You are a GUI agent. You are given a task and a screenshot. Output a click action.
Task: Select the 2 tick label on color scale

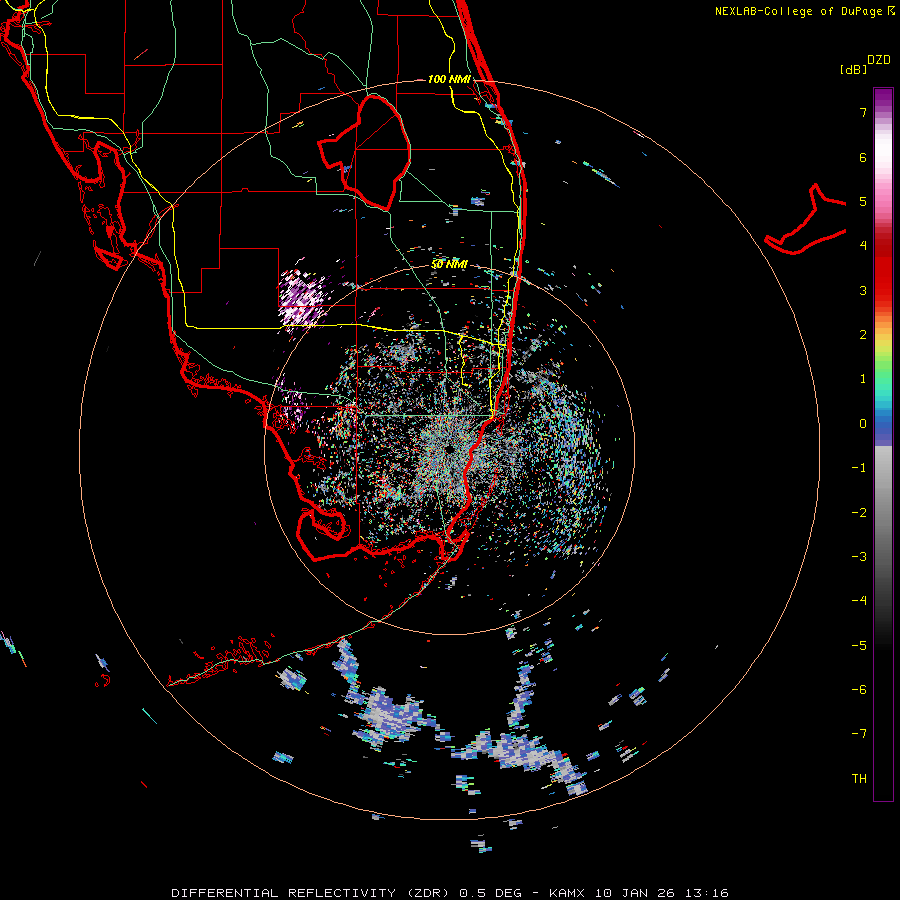point(863,335)
